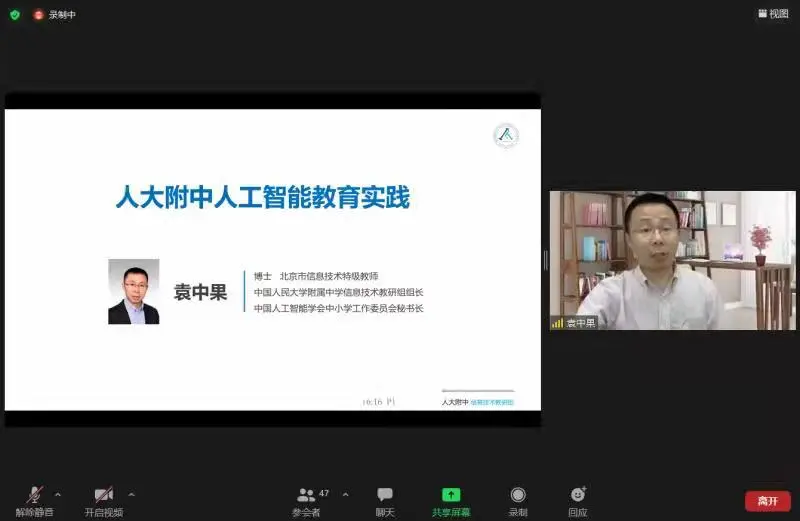Turn on camera with 开启视频

coord(103,494)
